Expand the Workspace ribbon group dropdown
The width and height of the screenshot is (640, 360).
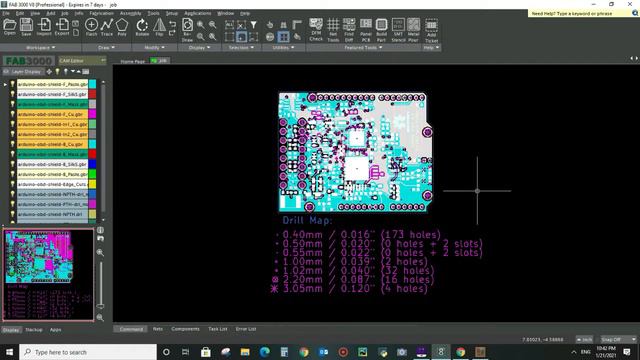coord(40,48)
